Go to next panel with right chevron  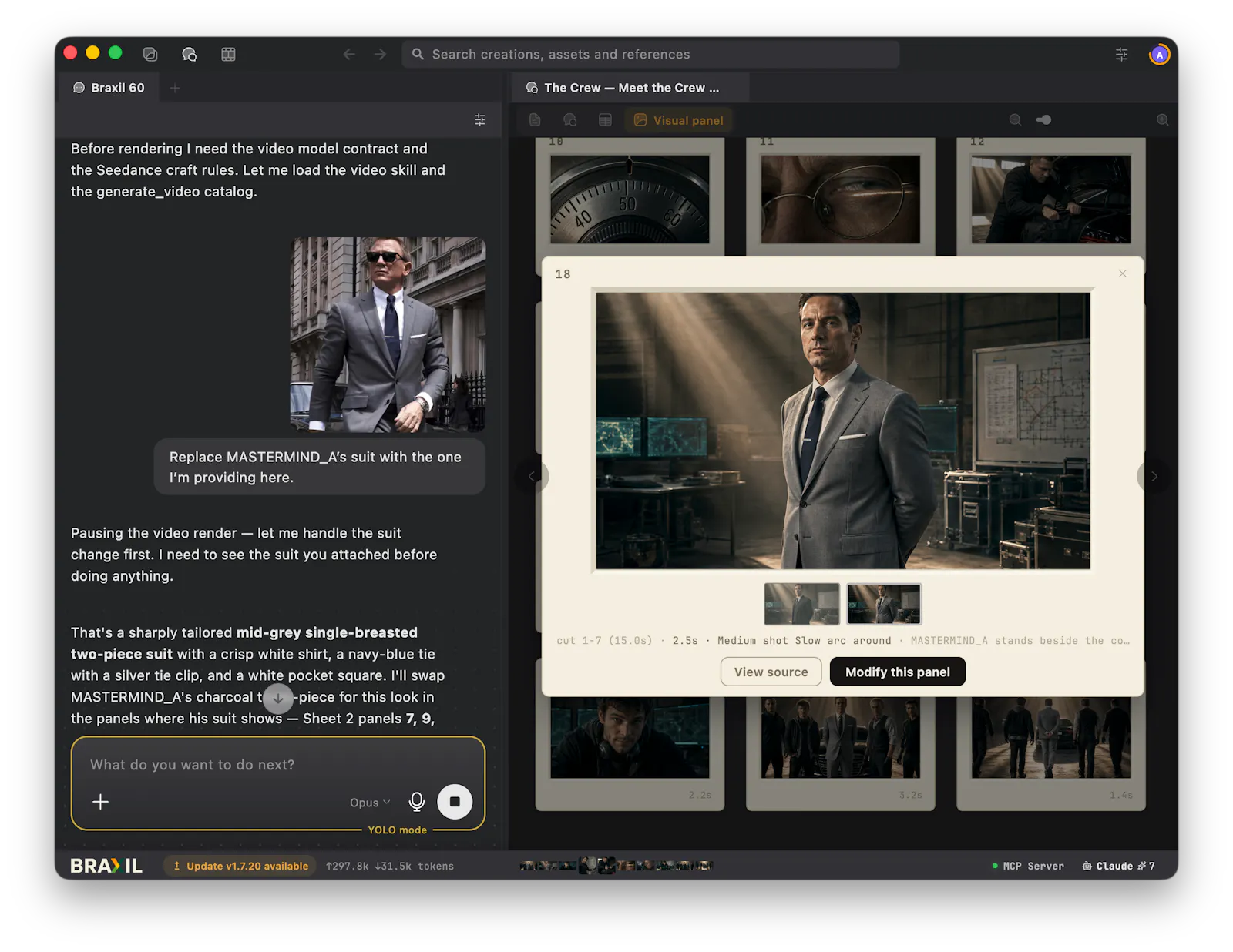coord(1153,476)
